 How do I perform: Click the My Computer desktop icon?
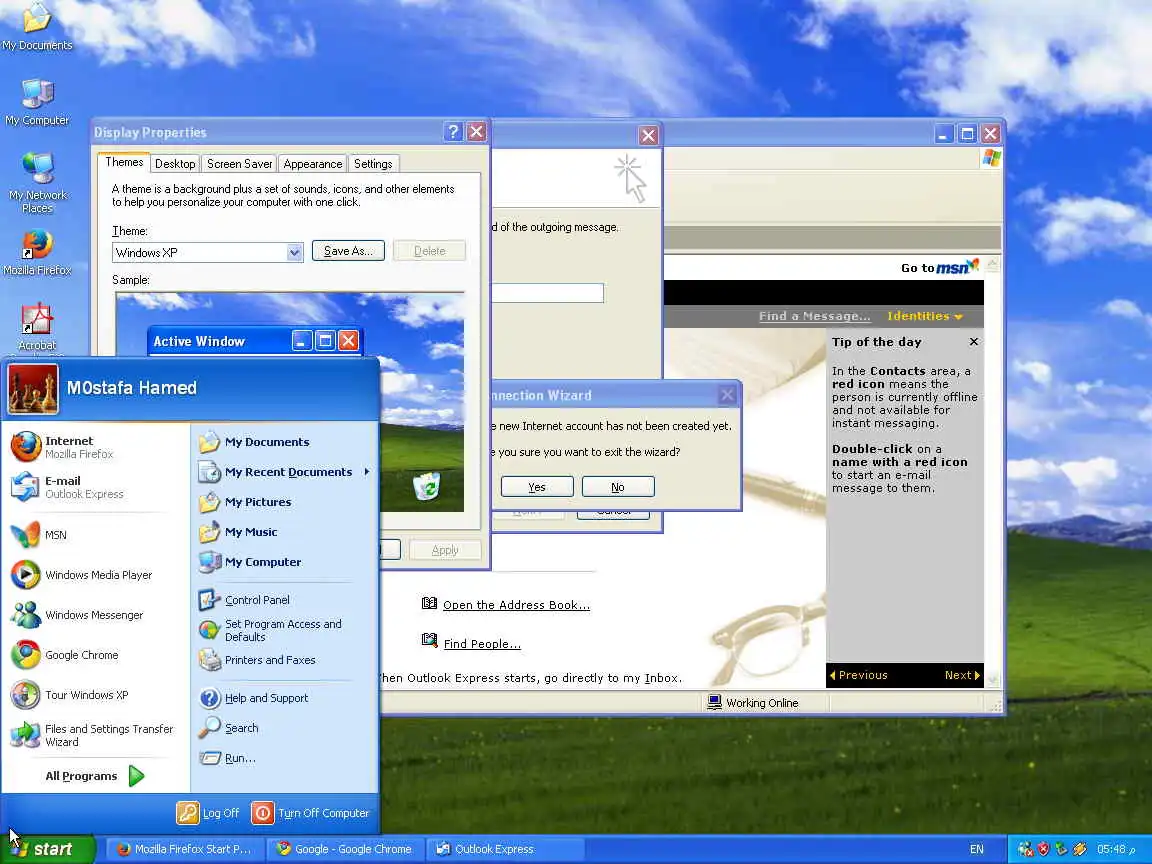37,101
